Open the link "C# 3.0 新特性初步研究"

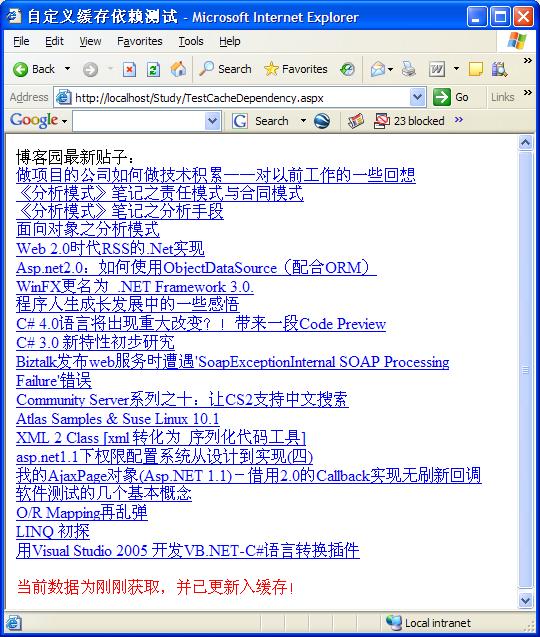tap(95, 342)
